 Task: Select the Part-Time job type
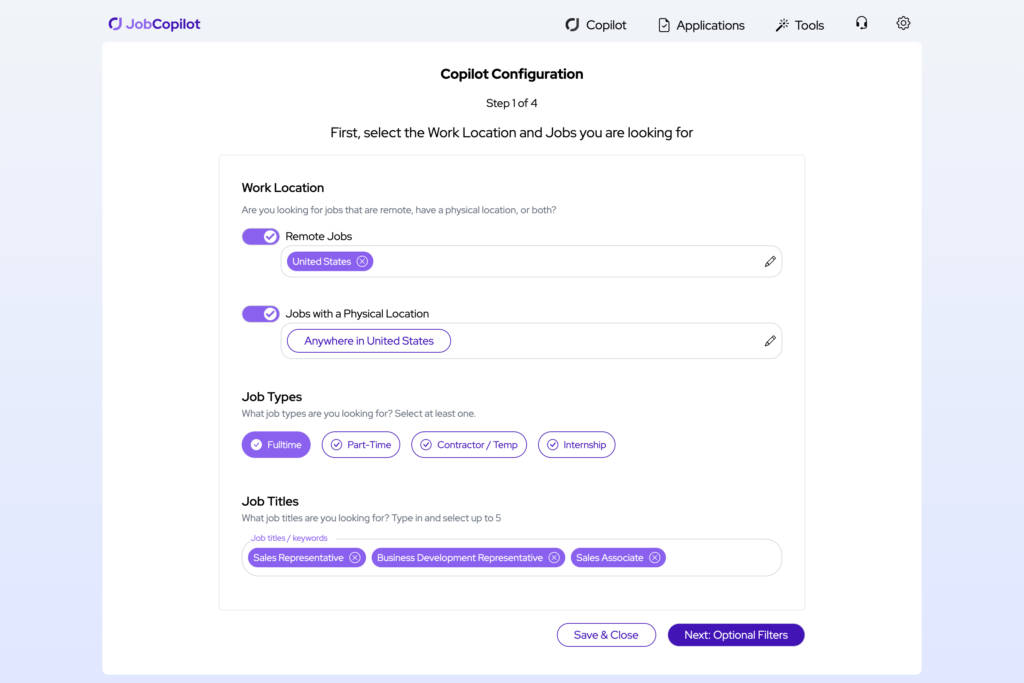click(x=361, y=445)
